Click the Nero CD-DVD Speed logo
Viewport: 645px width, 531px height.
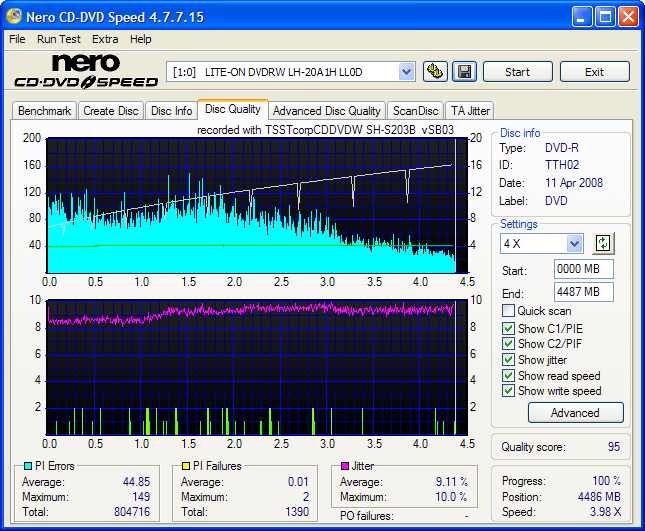(x=84, y=70)
